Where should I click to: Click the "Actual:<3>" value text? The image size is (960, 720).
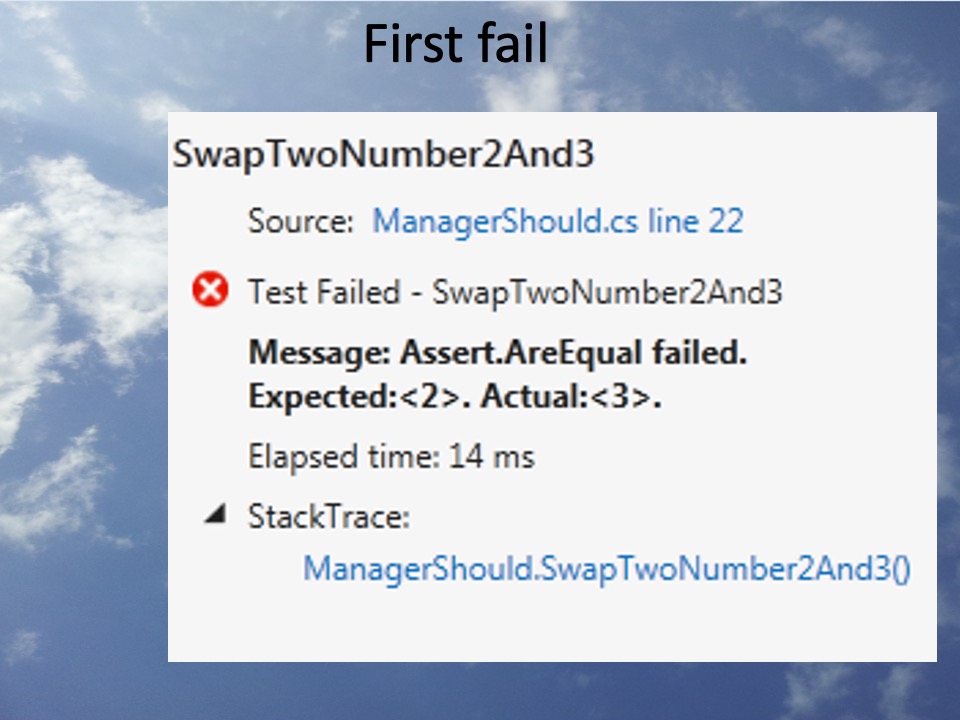[x=571, y=397]
